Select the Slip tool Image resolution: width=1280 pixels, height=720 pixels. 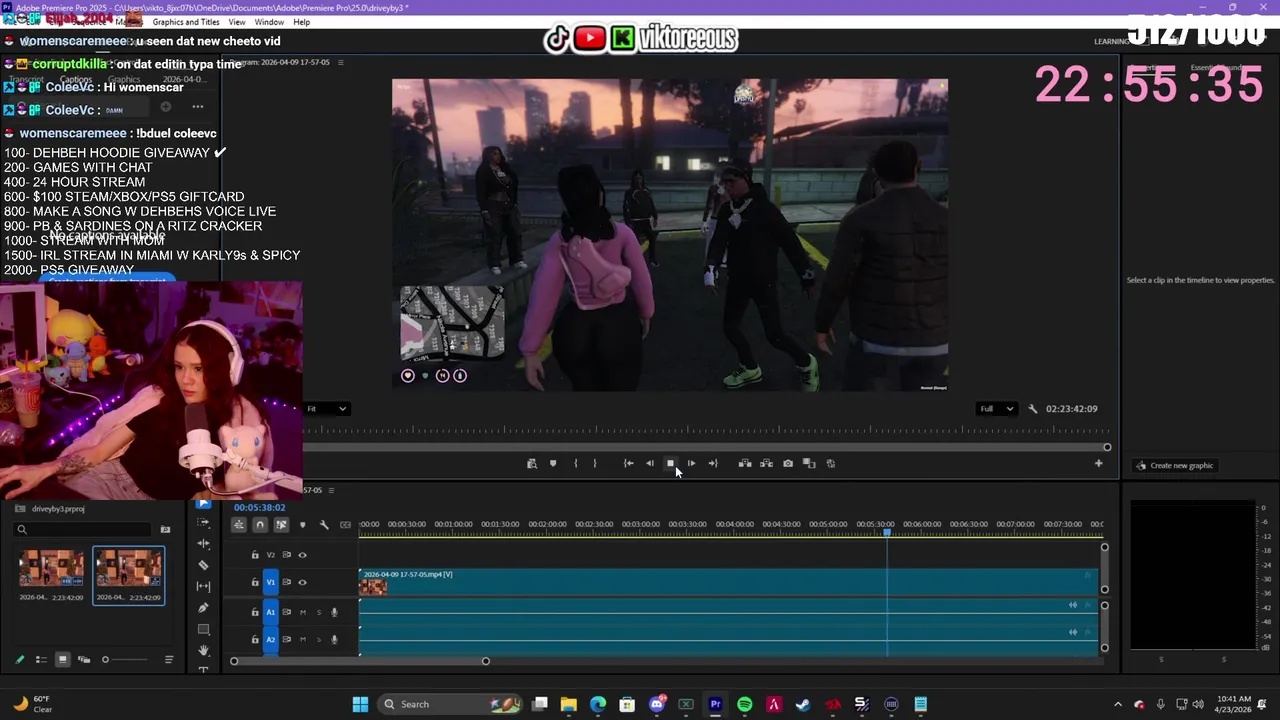(204, 586)
